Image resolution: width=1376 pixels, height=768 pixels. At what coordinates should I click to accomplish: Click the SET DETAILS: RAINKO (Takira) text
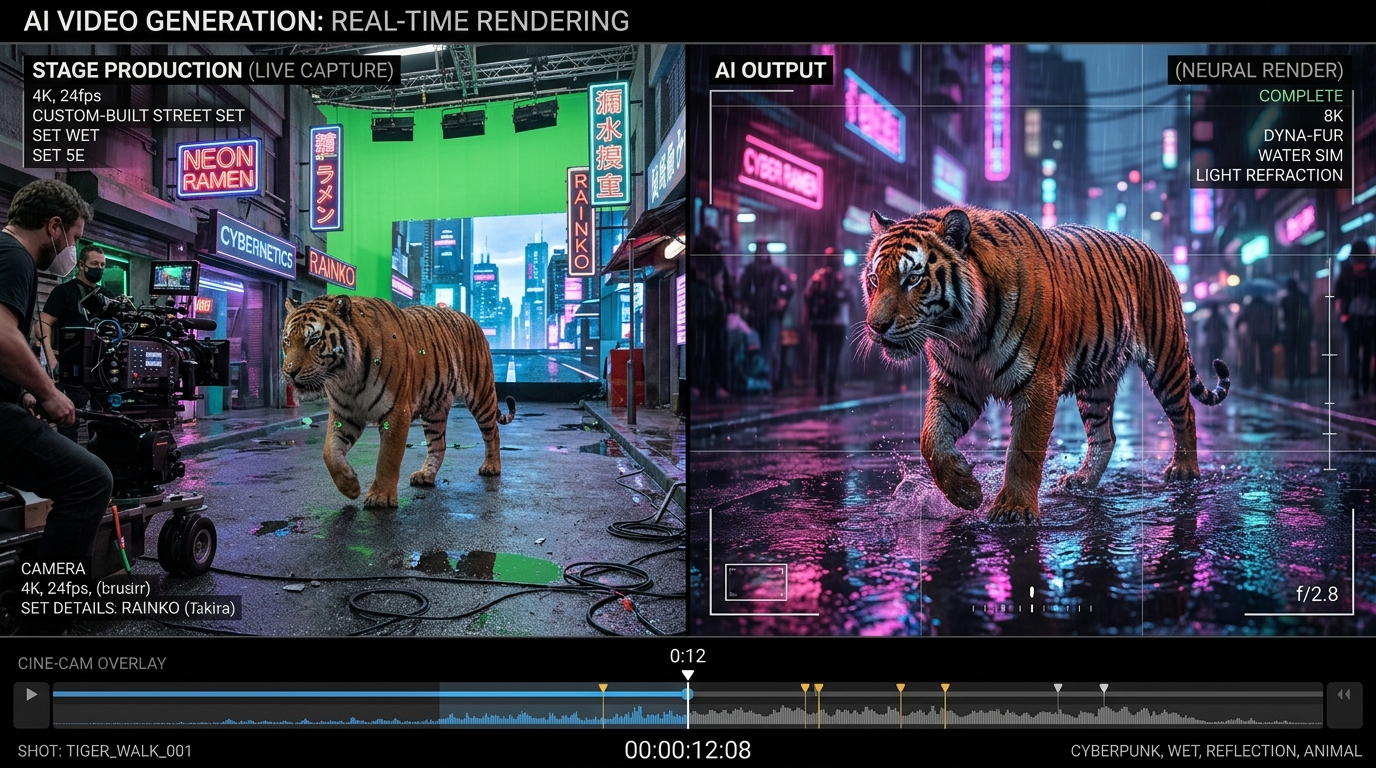[x=127, y=607]
